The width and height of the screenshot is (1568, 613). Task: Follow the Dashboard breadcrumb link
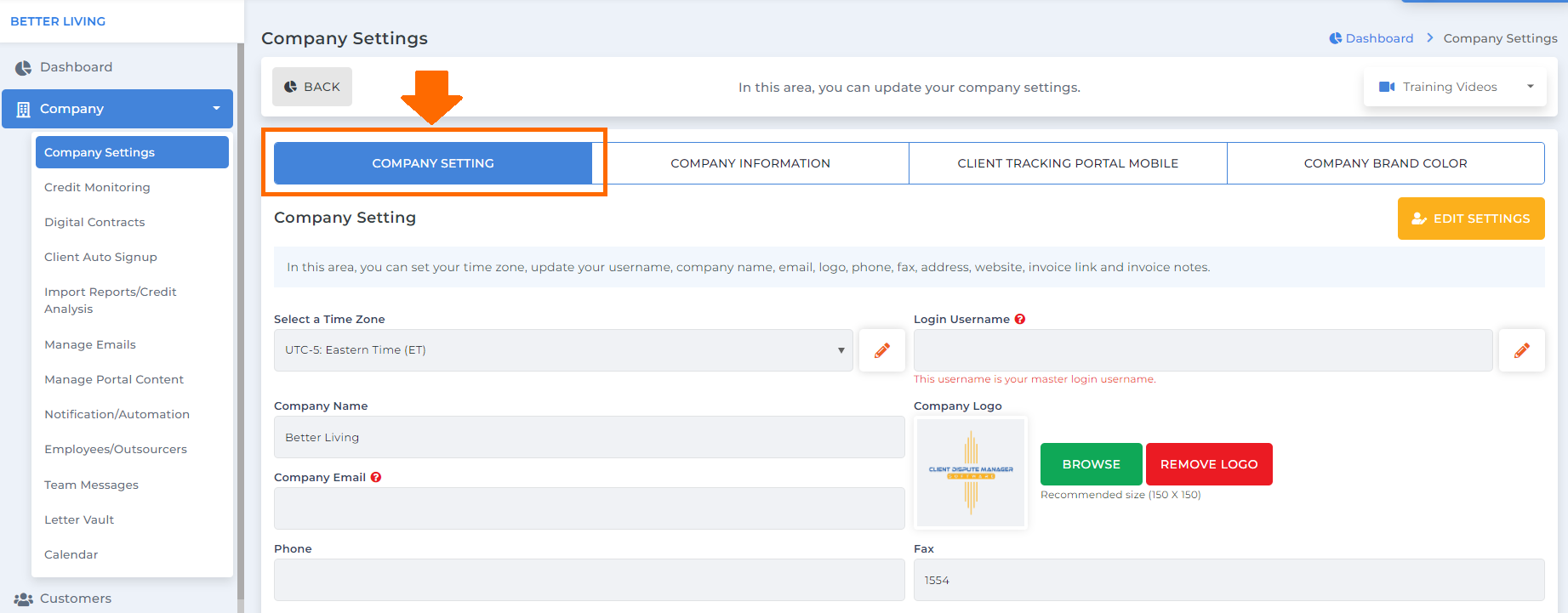coord(1379,38)
